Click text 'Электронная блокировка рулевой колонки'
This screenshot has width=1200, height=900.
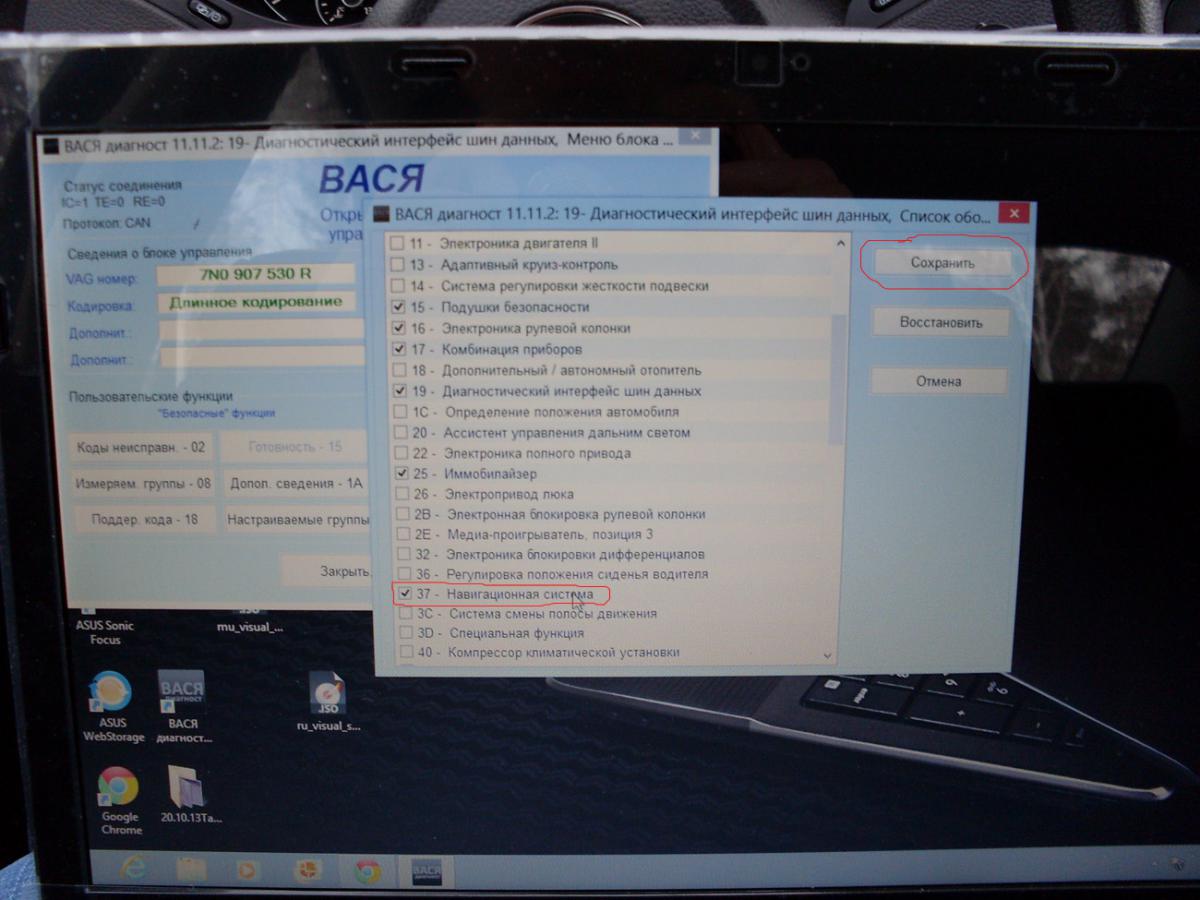[575, 514]
